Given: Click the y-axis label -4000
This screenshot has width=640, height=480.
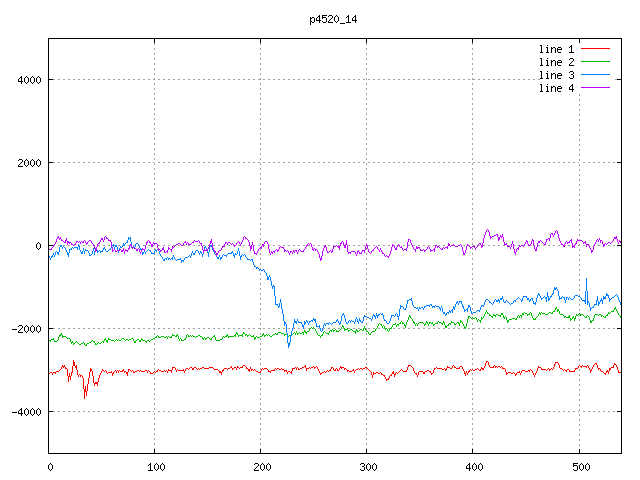Looking at the screenshot, I should pos(27,412).
